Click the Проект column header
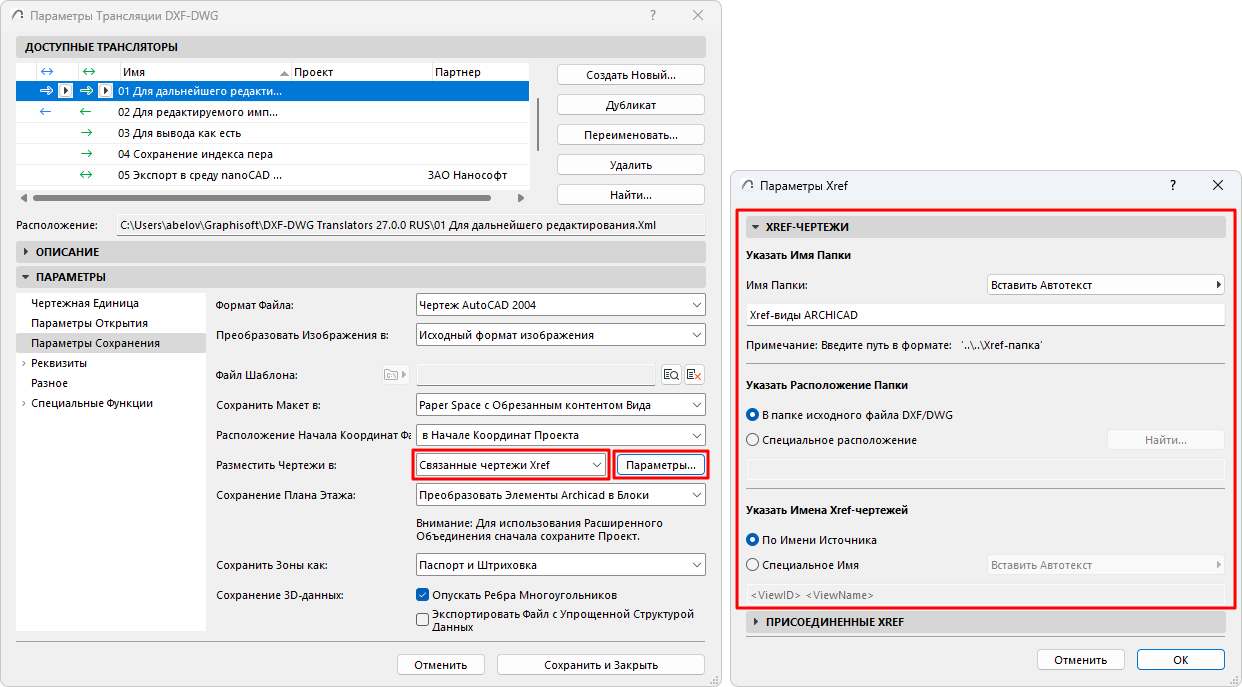Image resolution: width=1242 pixels, height=687 pixels. (x=361, y=72)
